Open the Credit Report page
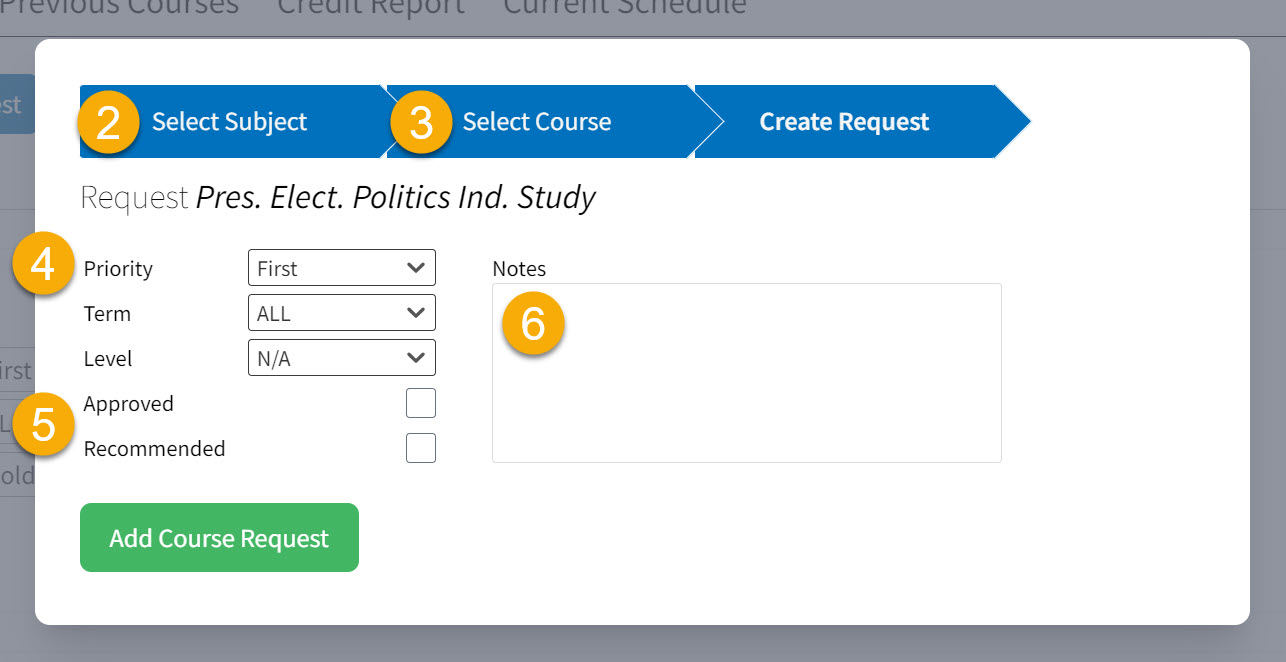The height and width of the screenshot is (662, 1286). pos(370,8)
